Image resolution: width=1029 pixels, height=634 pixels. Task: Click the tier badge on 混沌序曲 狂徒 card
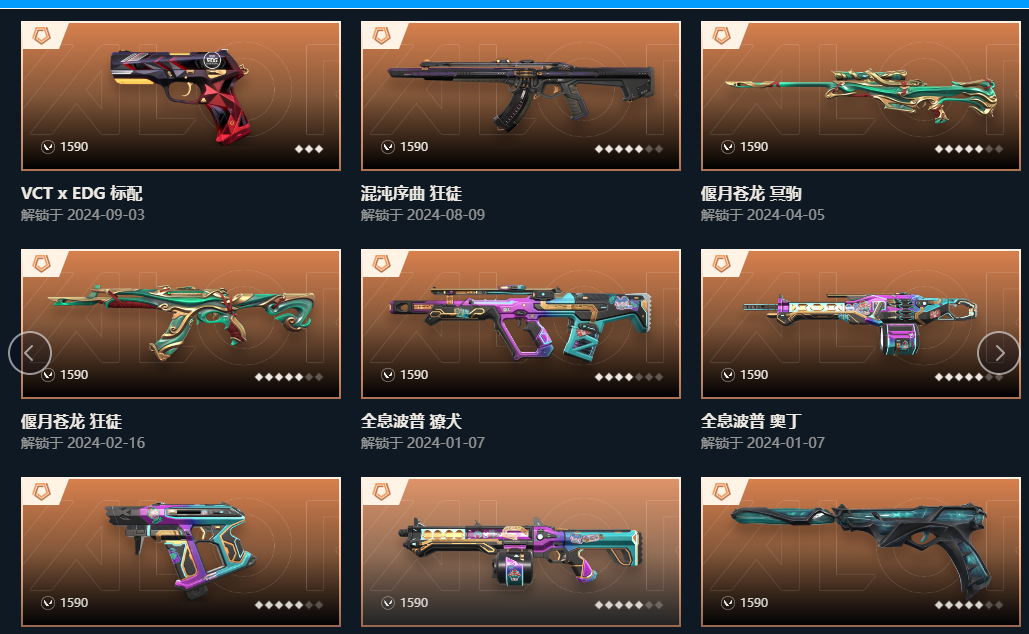(382, 35)
